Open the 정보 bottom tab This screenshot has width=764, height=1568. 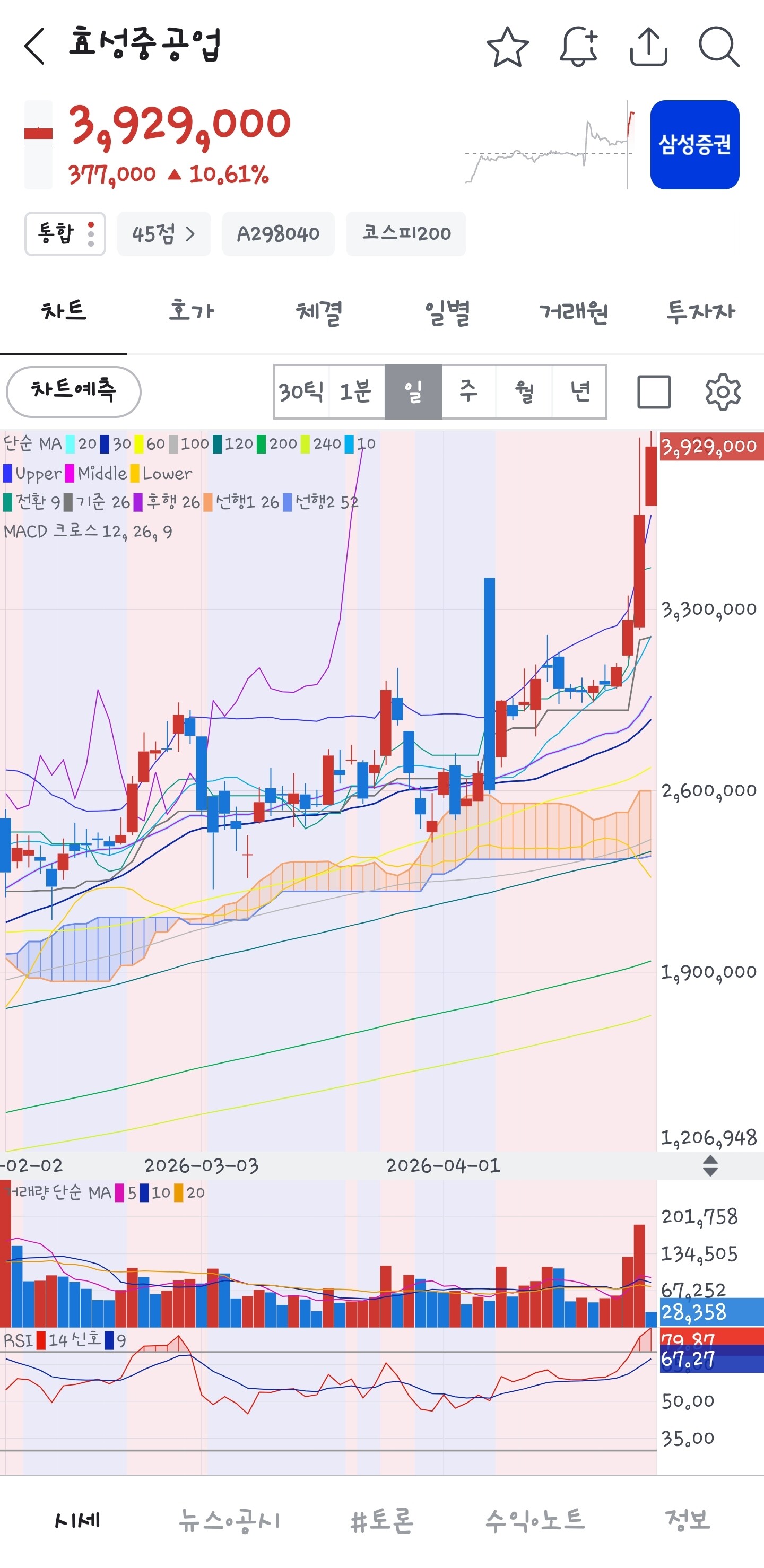(688, 1520)
